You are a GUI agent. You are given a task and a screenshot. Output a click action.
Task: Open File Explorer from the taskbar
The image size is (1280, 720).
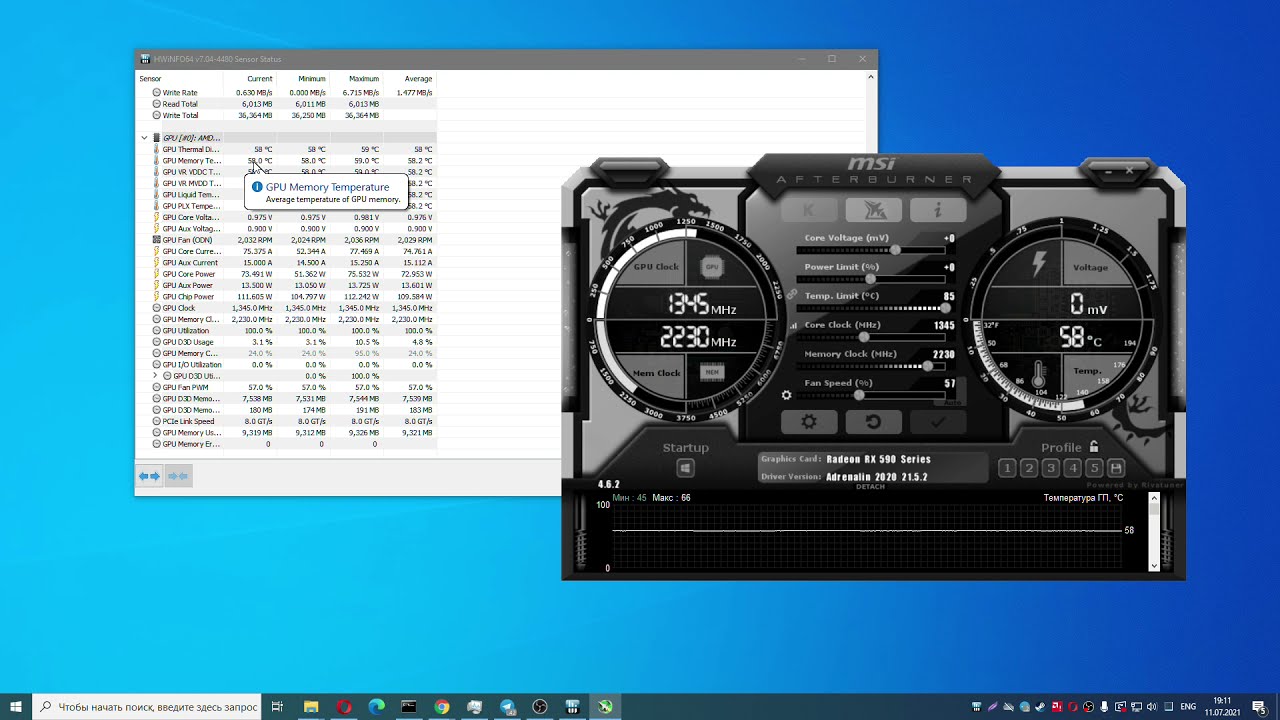point(311,707)
